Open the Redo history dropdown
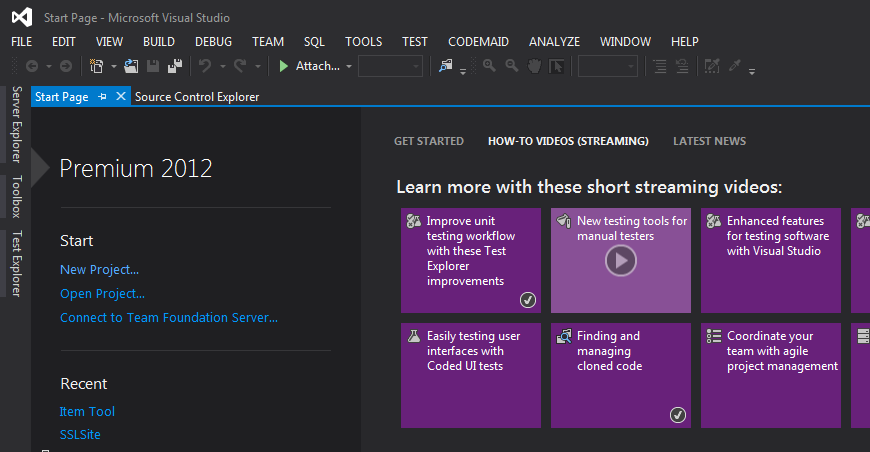 257,67
